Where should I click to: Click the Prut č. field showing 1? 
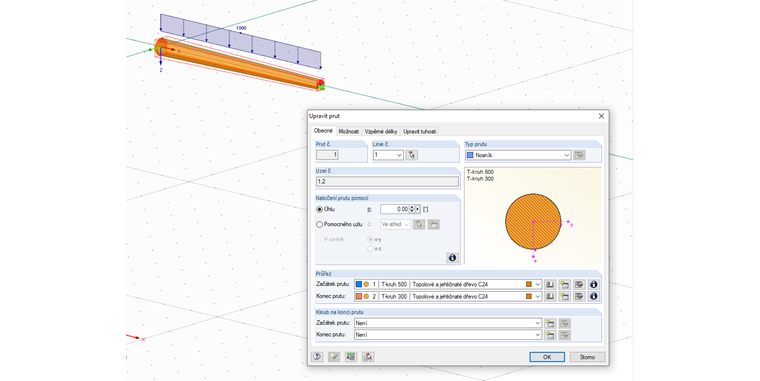pyautogui.click(x=327, y=155)
